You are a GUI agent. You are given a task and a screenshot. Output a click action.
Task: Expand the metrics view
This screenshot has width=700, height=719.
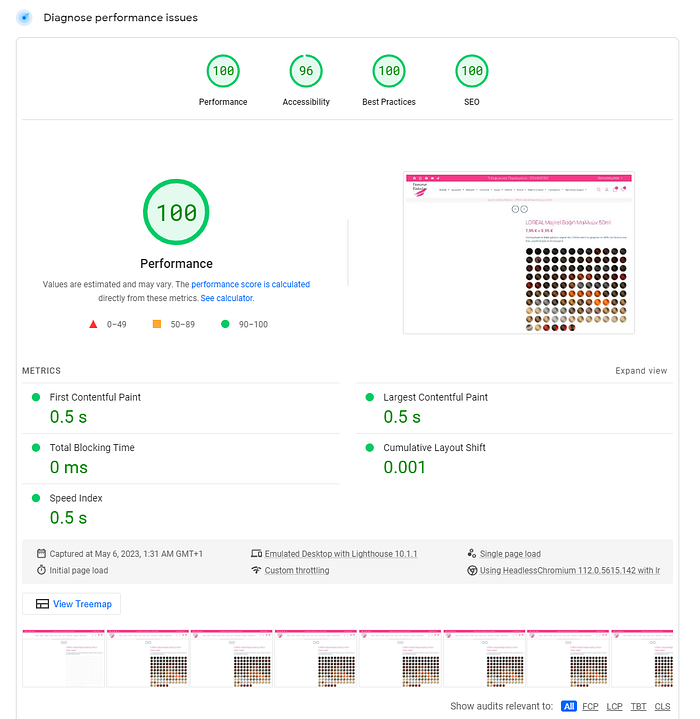pyautogui.click(x=641, y=371)
